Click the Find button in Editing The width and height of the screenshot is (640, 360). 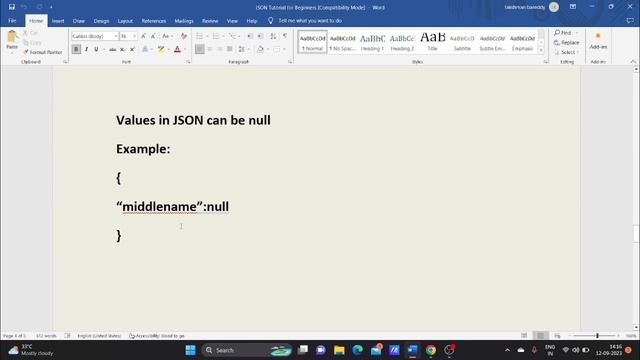[x=563, y=33]
